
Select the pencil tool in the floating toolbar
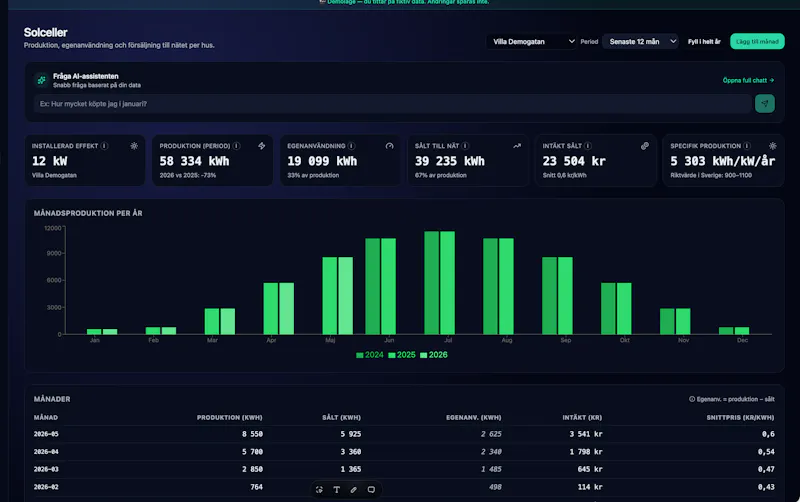click(354, 490)
